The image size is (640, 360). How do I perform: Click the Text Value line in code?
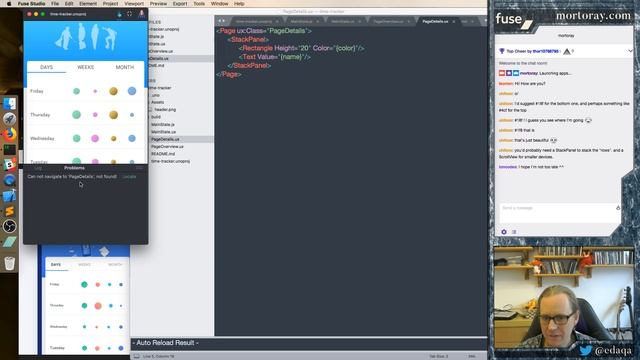click(x=275, y=57)
